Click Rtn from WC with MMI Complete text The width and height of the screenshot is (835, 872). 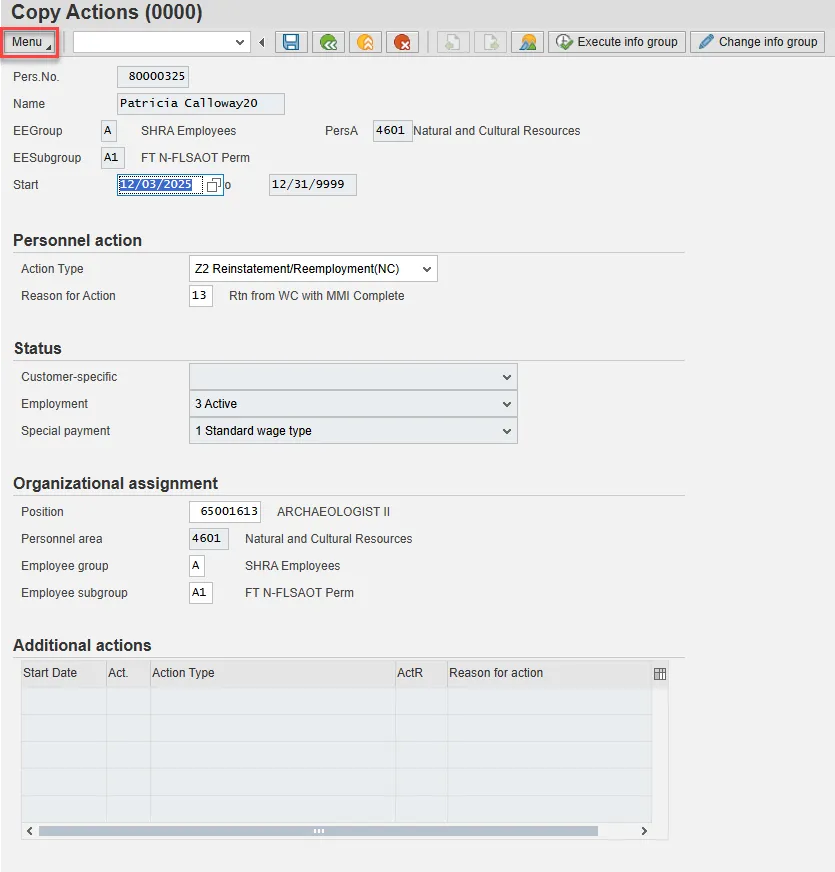pos(317,296)
